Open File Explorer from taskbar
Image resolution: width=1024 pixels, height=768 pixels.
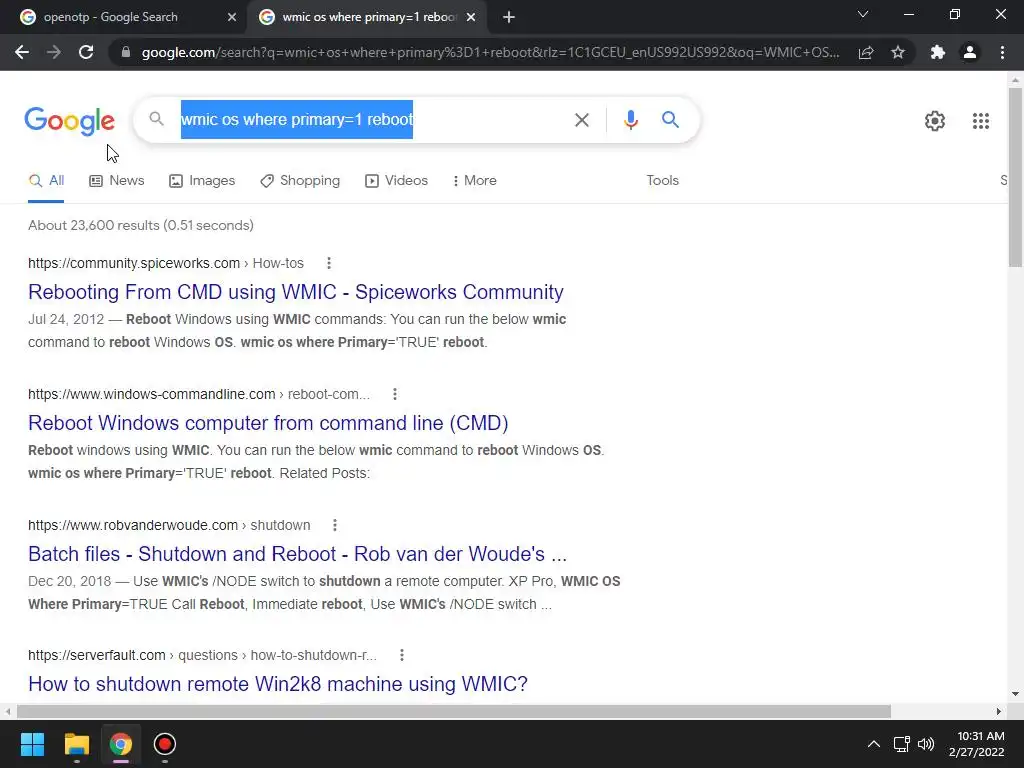pyautogui.click(x=76, y=744)
